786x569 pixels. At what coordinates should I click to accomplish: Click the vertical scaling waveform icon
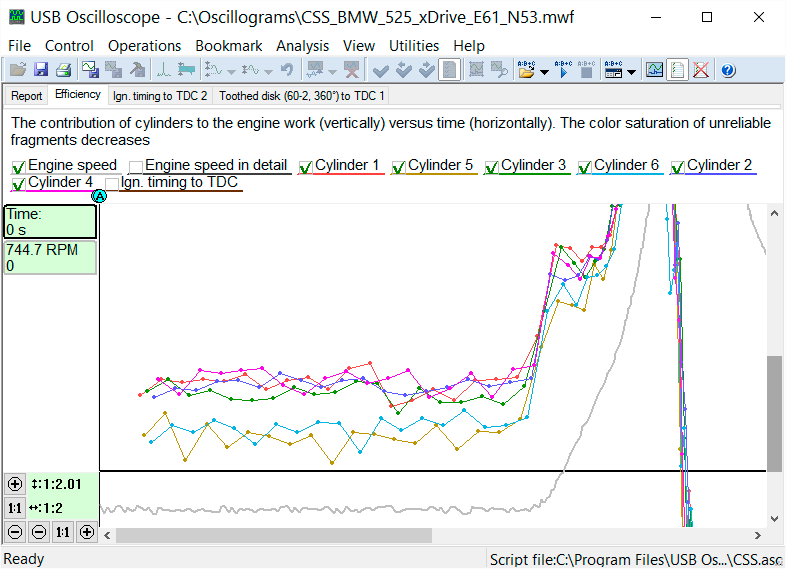[x=214, y=70]
